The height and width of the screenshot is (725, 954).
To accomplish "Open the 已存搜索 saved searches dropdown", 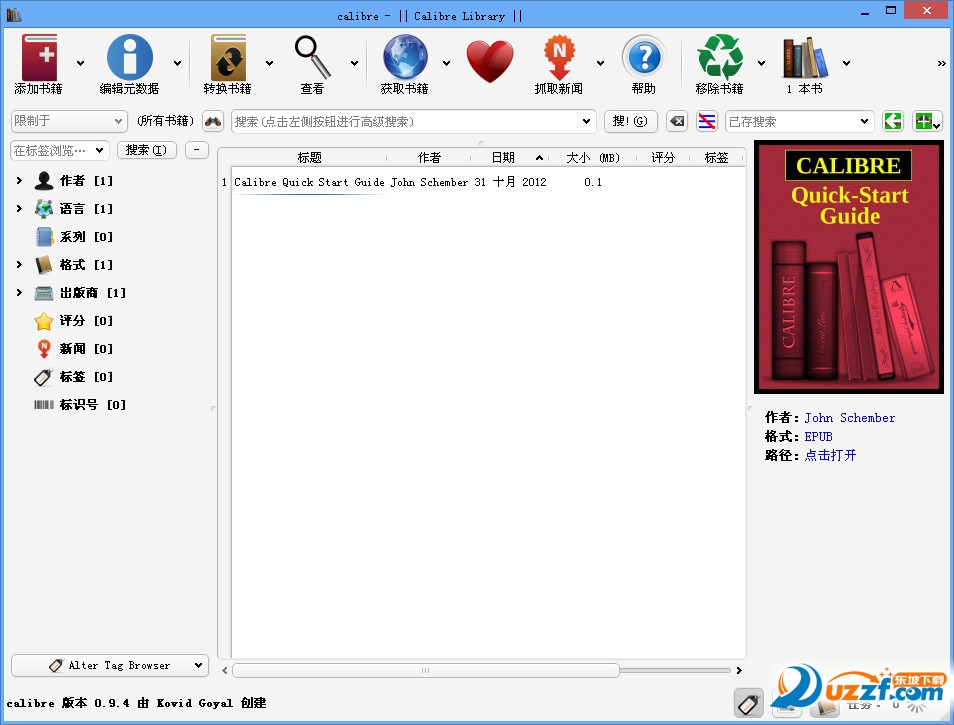I will (x=800, y=121).
